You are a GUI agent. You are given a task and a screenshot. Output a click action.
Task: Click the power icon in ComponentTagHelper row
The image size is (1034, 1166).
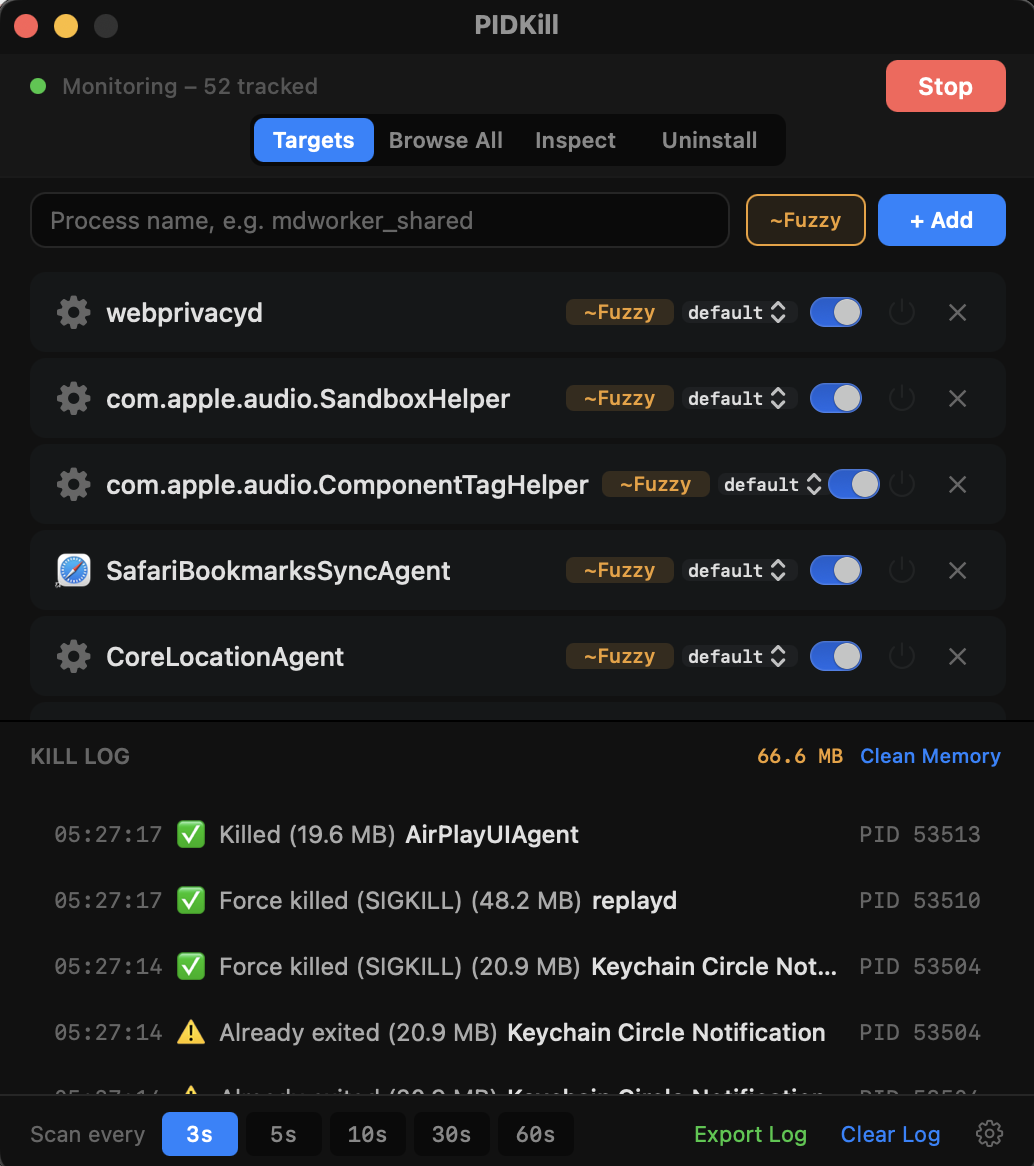902,485
